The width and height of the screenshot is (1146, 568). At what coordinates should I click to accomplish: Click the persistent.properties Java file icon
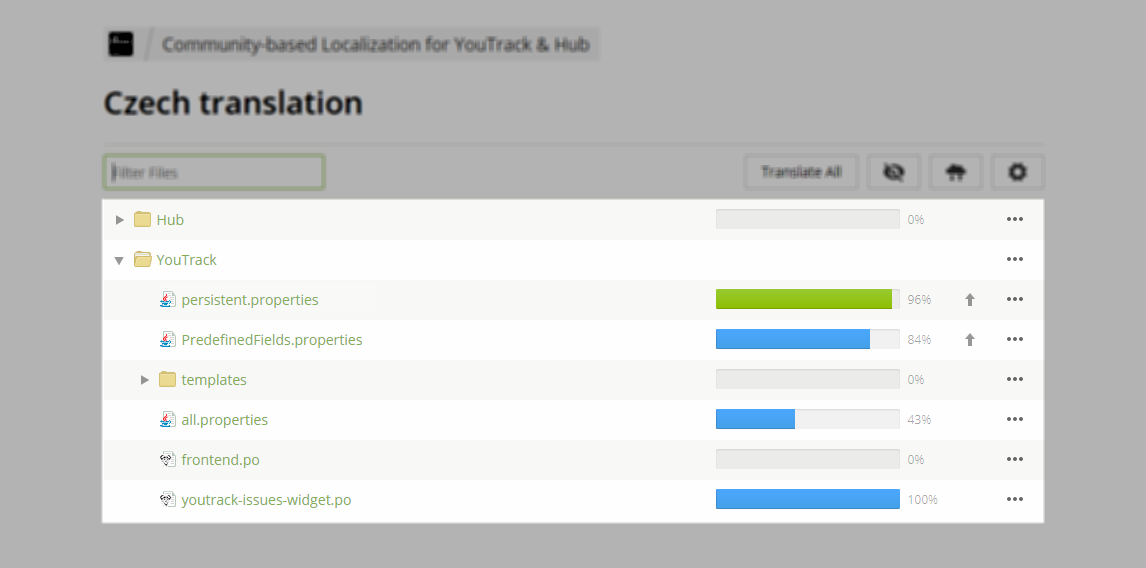(167, 299)
